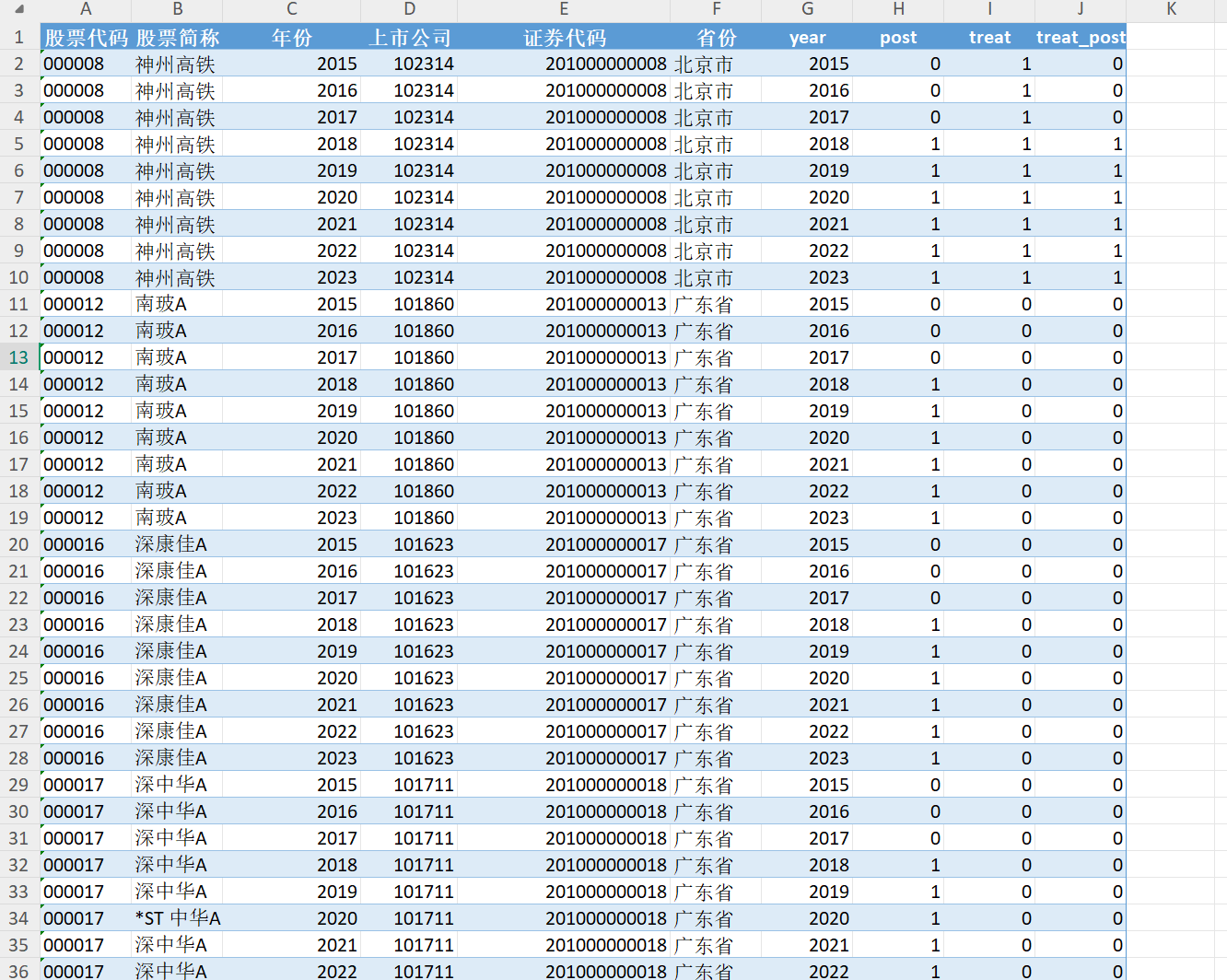Image resolution: width=1227 pixels, height=980 pixels.
Task: Select 102314 in row 5
Action: (x=410, y=144)
